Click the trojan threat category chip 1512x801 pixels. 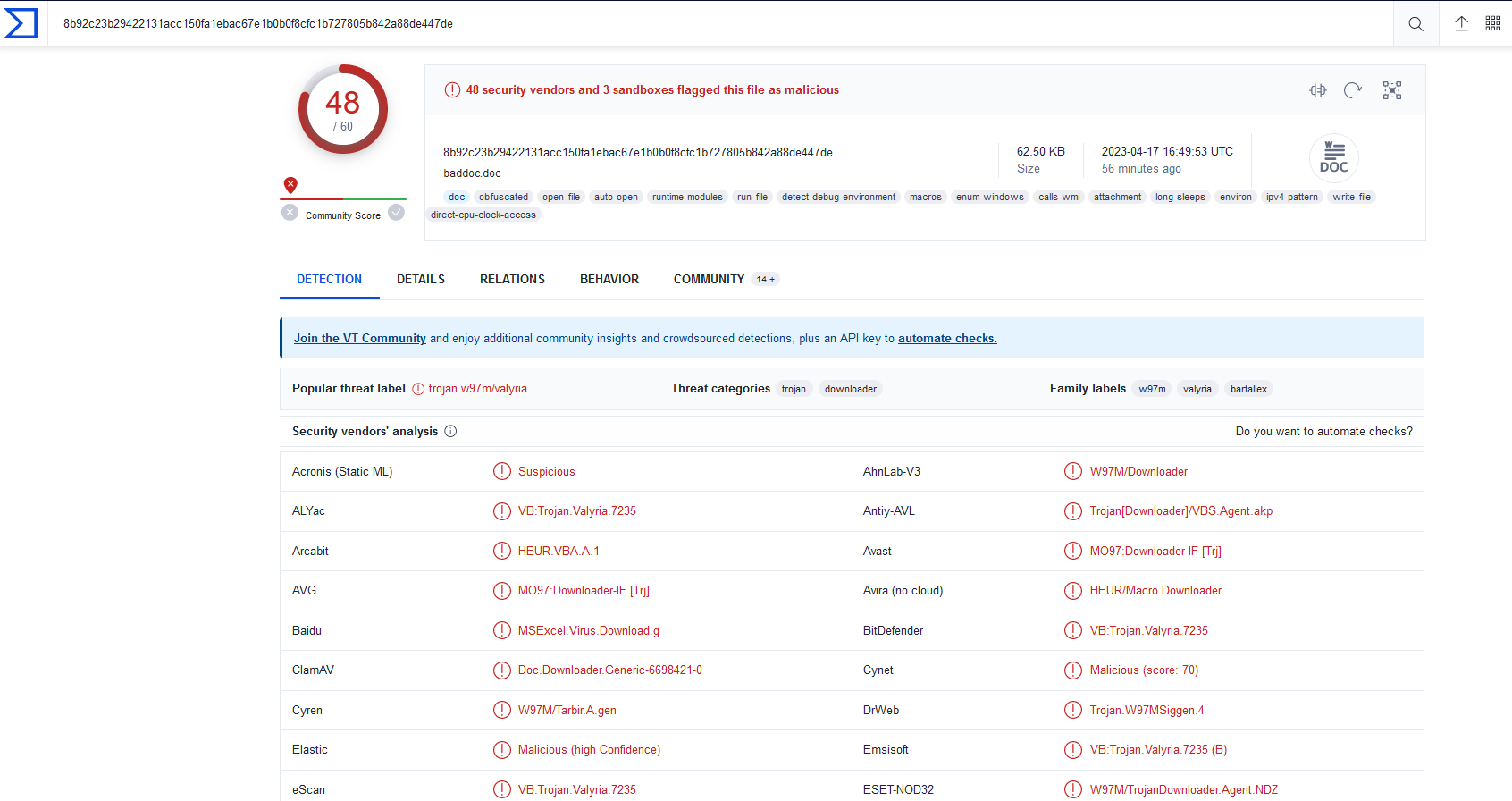coord(794,389)
